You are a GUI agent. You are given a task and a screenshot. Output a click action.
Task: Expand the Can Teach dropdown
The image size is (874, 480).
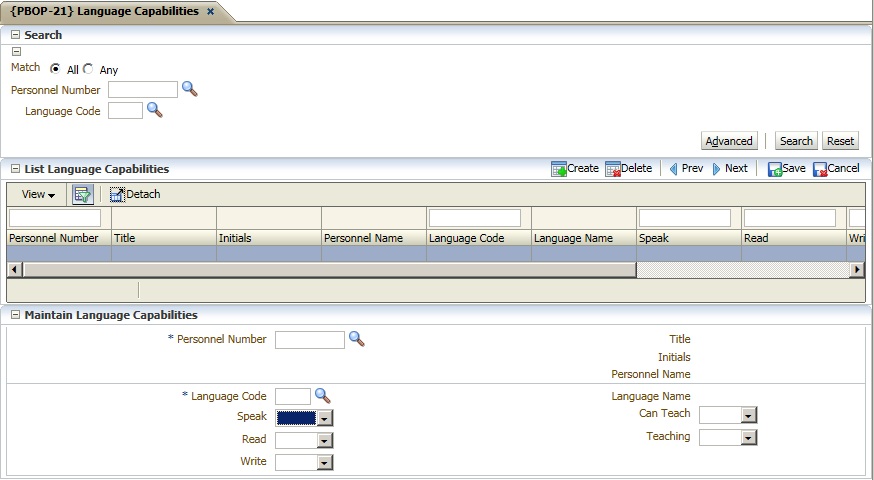(x=749, y=415)
